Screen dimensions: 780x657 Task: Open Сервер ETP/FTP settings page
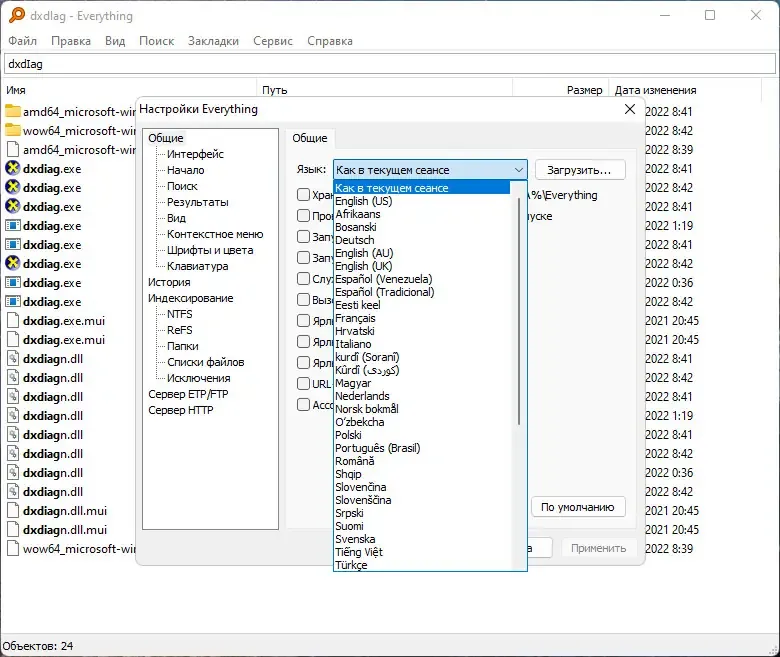click(188, 394)
